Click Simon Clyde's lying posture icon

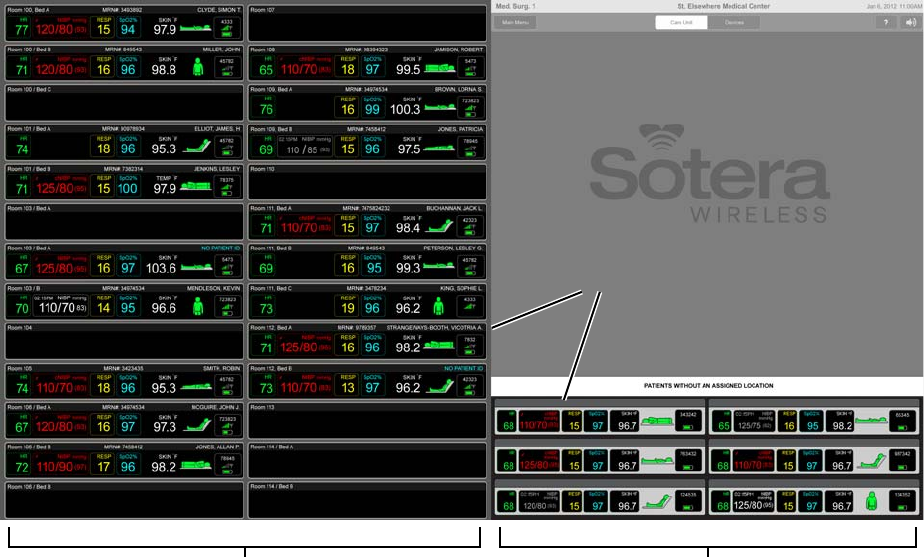tap(196, 28)
